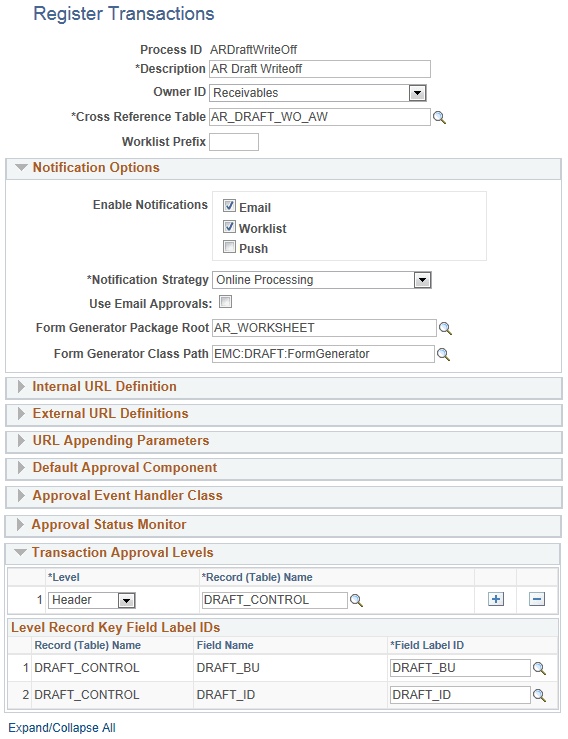568x739 pixels.
Task: Click DRAFT_CONTROL in row 2 of key fields
Action: (87, 695)
